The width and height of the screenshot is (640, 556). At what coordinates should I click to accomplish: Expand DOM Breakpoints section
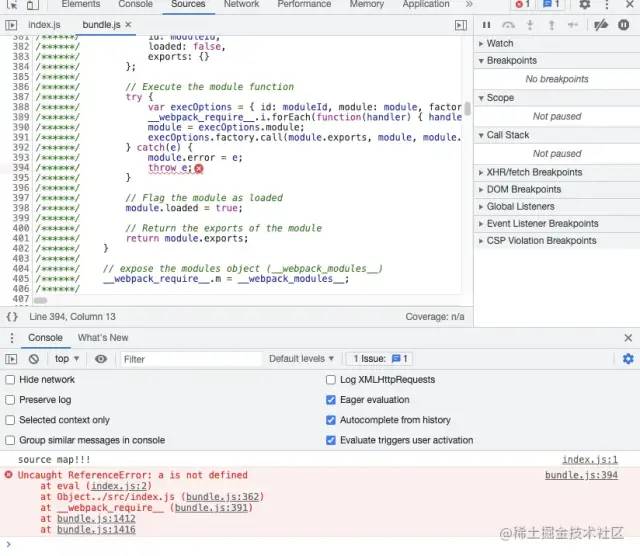(557, 189)
